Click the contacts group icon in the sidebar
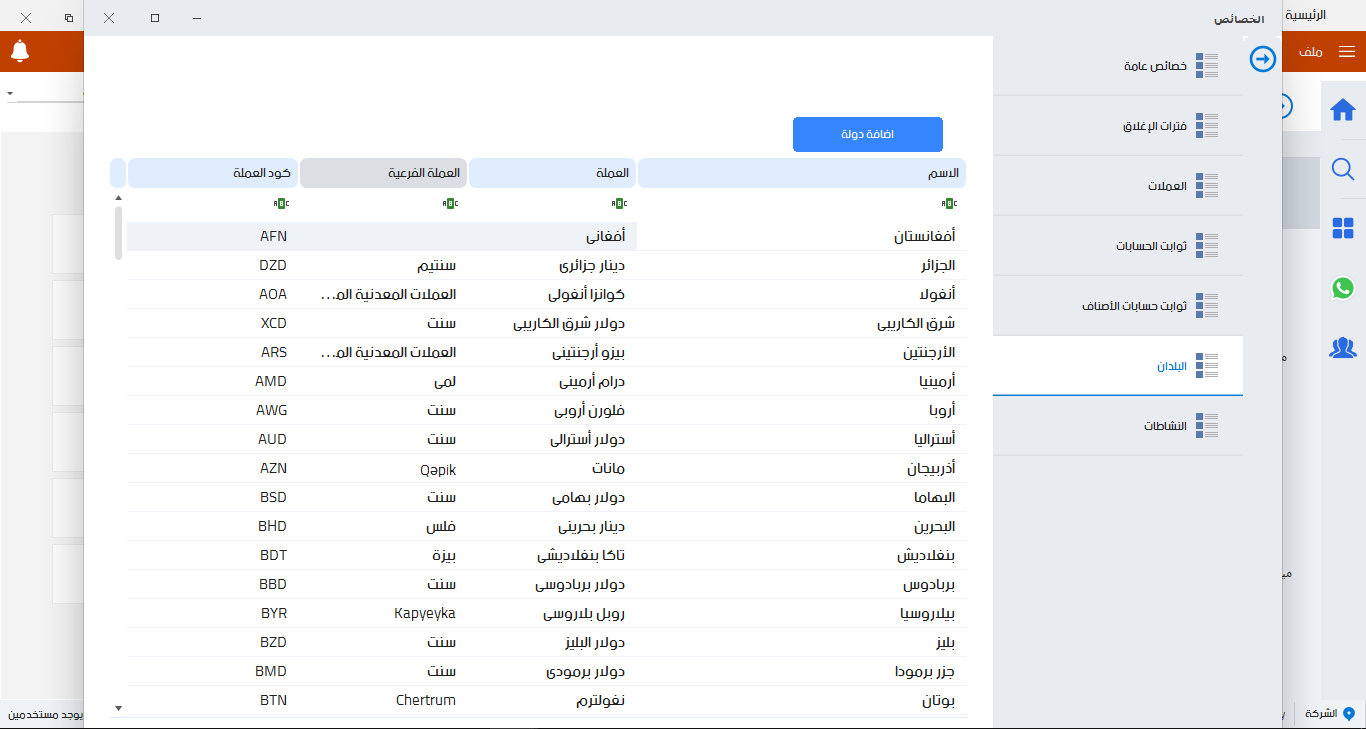Viewport: 1366px width, 729px height. [x=1342, y=349]
